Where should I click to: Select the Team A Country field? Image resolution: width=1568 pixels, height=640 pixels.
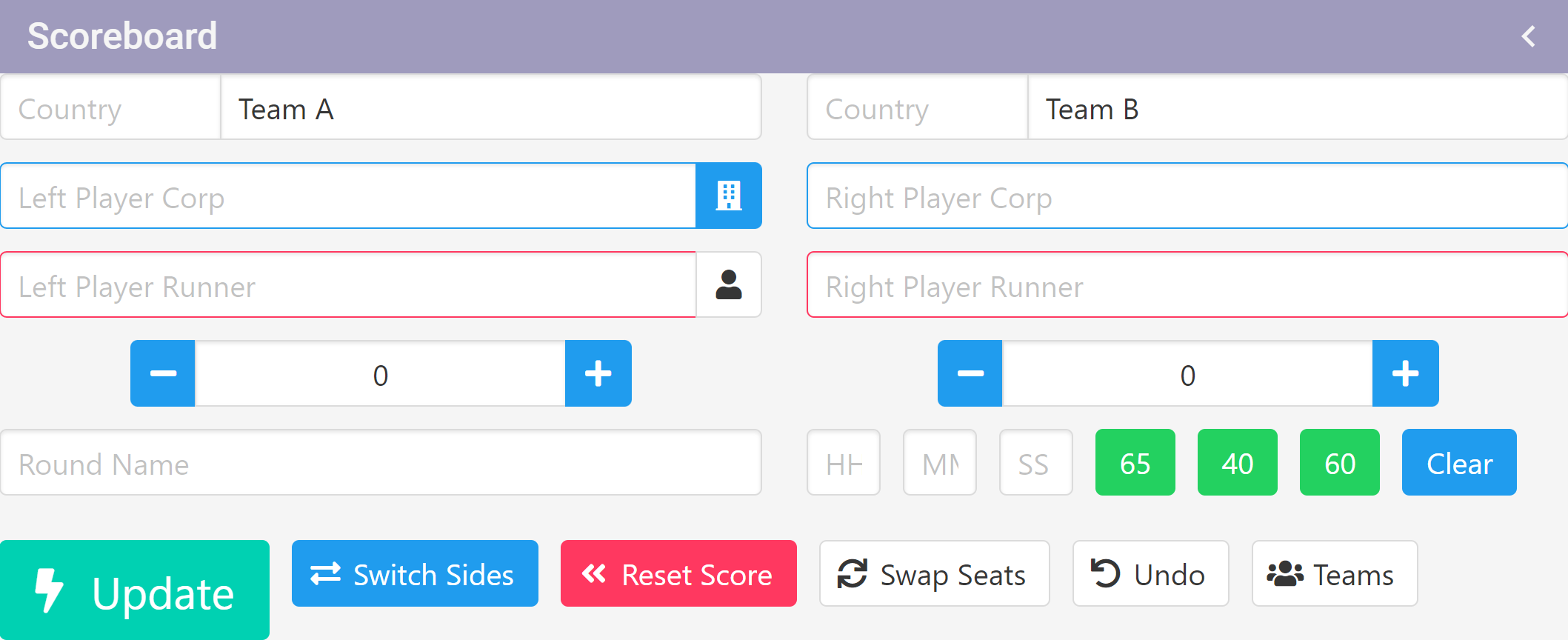point(110,107)
